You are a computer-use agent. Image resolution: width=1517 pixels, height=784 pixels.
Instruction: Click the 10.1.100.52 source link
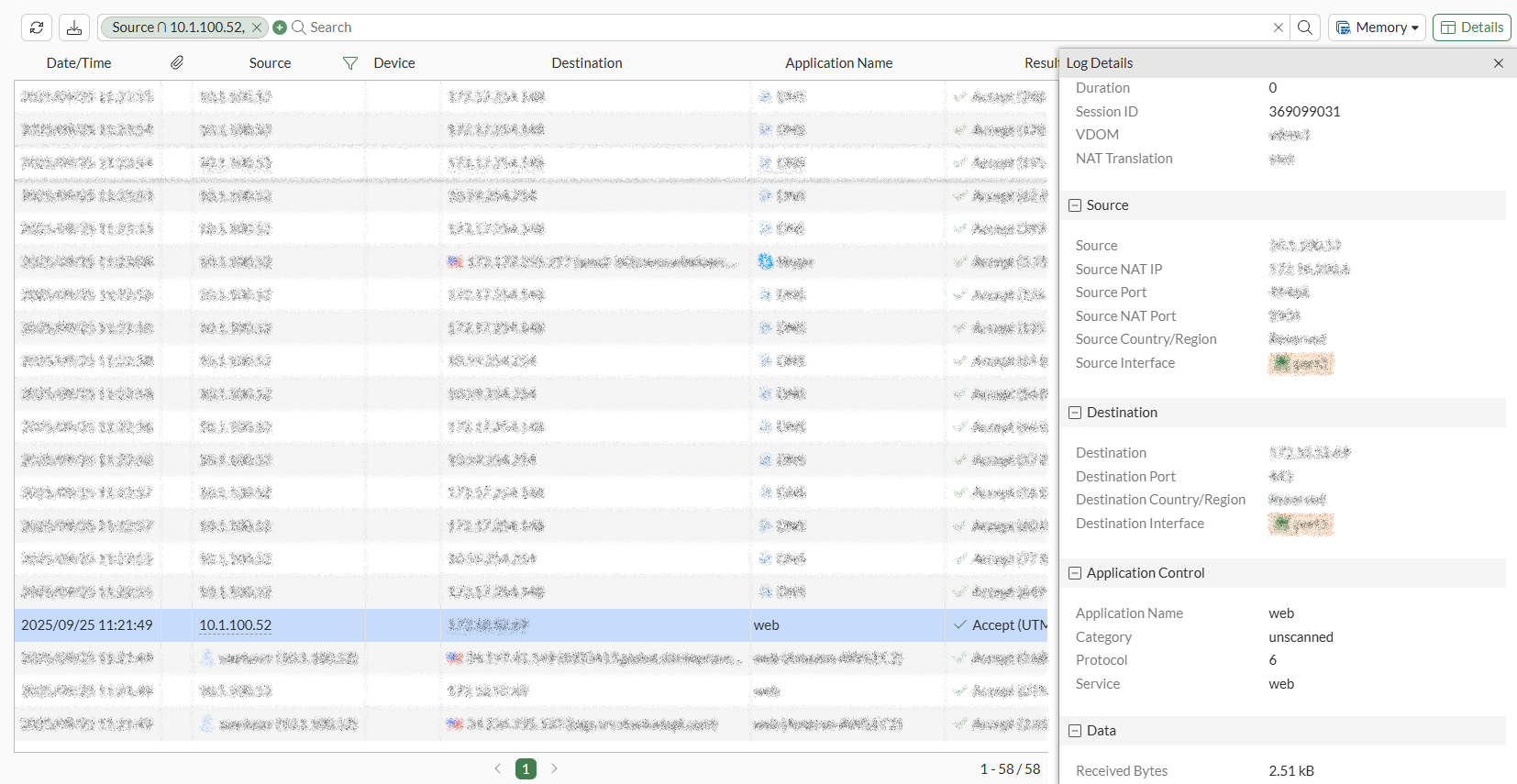[236, 625]
